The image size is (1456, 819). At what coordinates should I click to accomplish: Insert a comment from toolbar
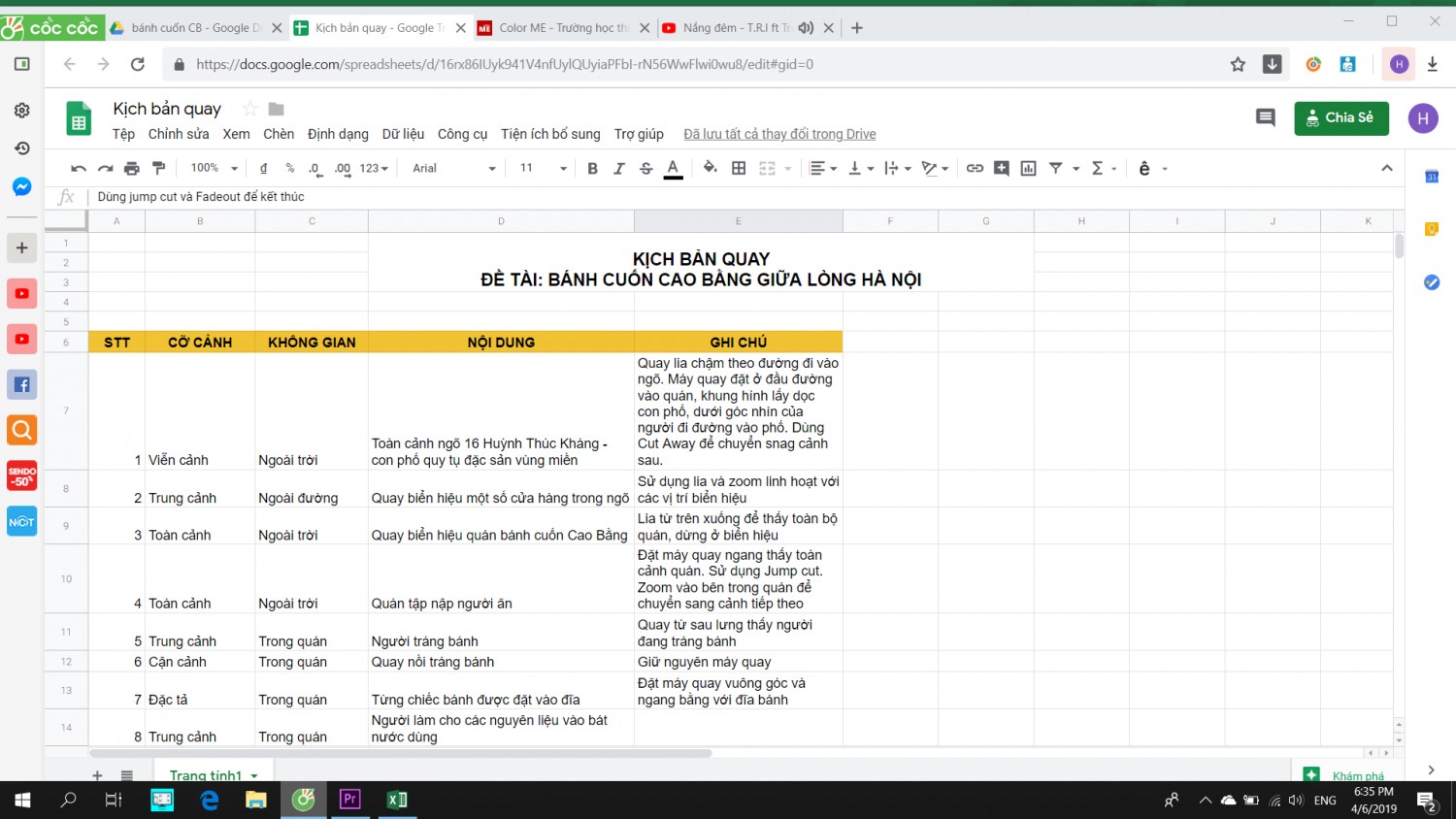click(1002, 169)
